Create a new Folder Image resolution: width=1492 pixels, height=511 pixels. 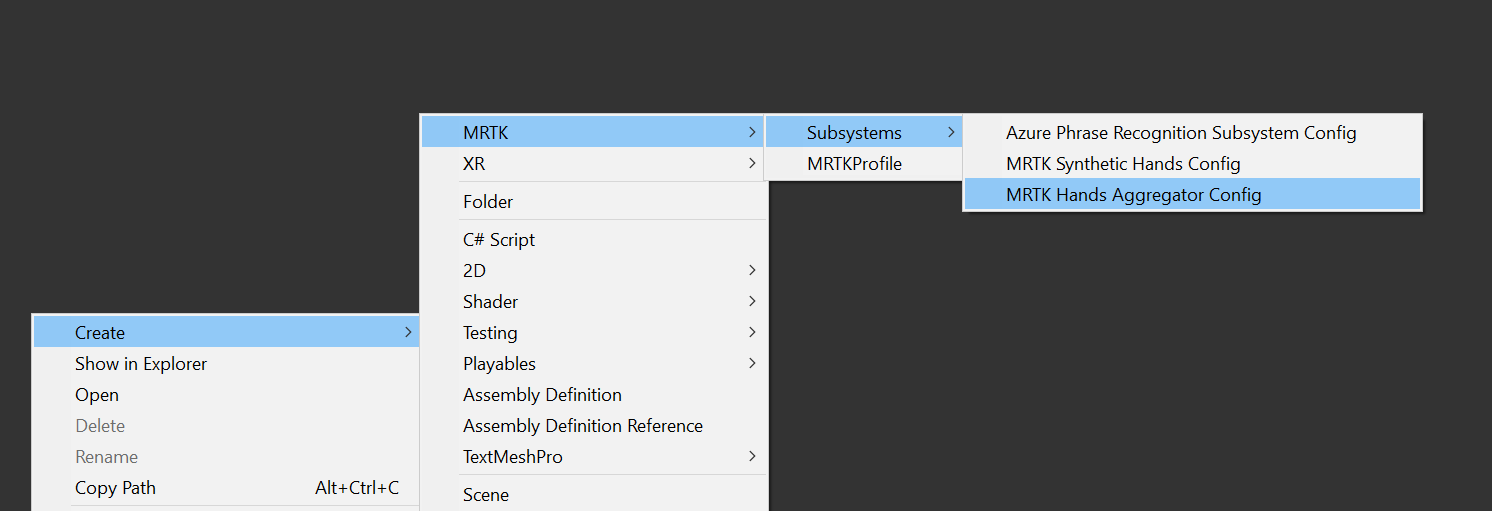[x=594, y=201]
